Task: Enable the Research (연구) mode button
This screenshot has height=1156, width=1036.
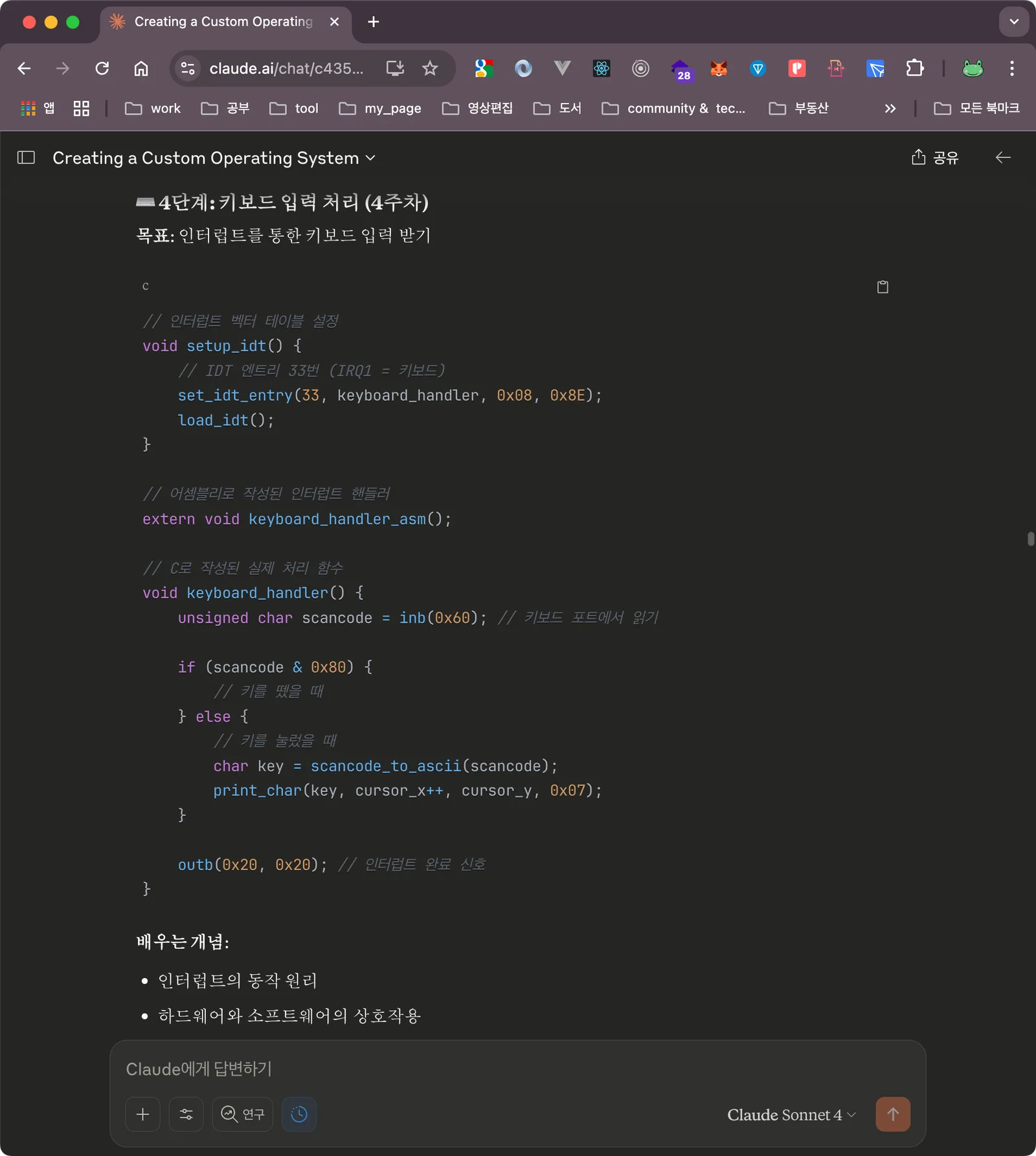Action: (243, 1114)
